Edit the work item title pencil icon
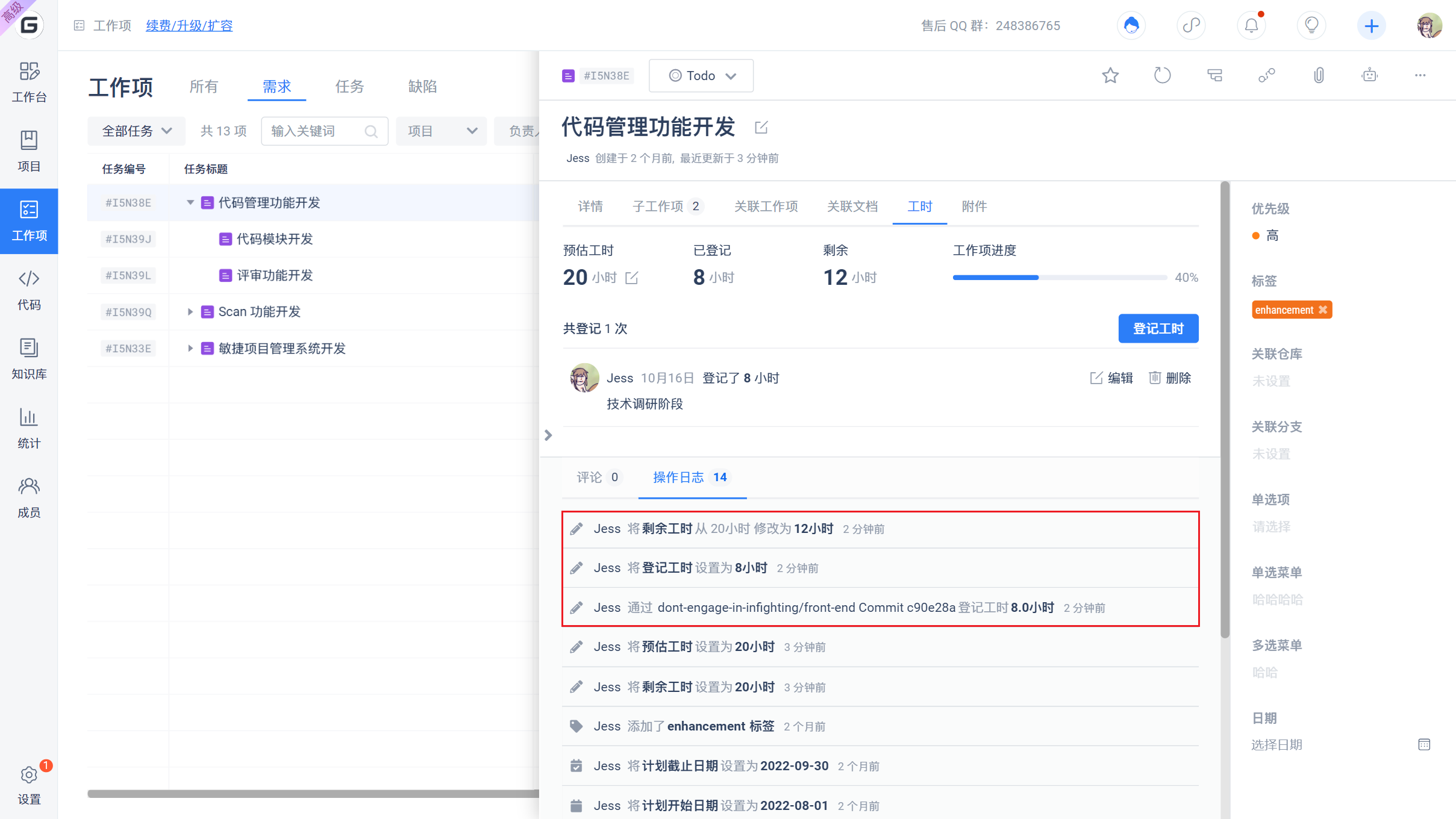This screenshot has height=819, width=1456. pos(761,127)
